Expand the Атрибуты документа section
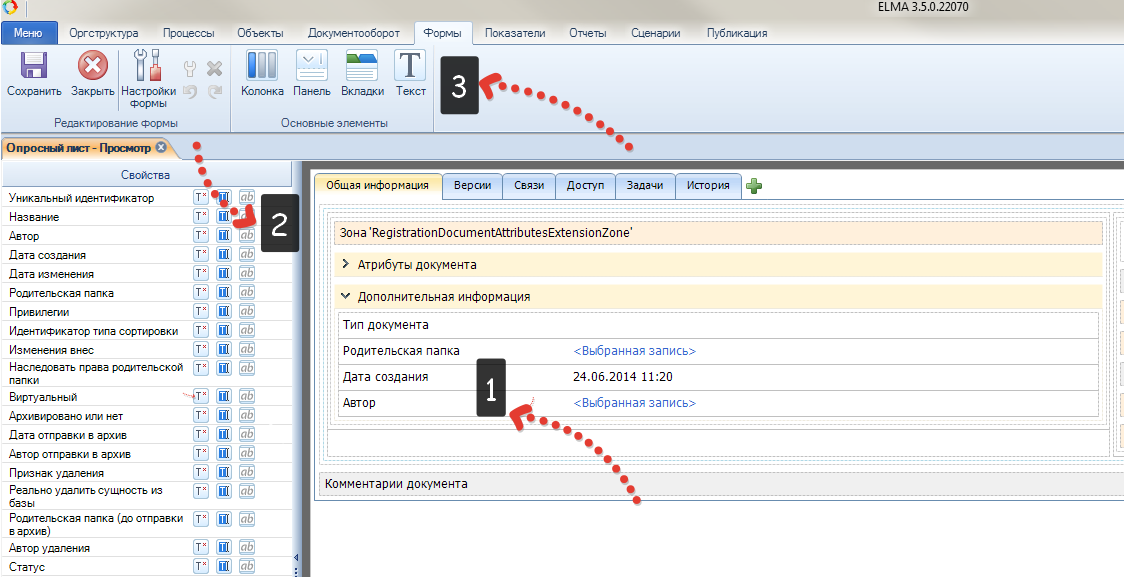1124x577 pixels. point(346,265)
